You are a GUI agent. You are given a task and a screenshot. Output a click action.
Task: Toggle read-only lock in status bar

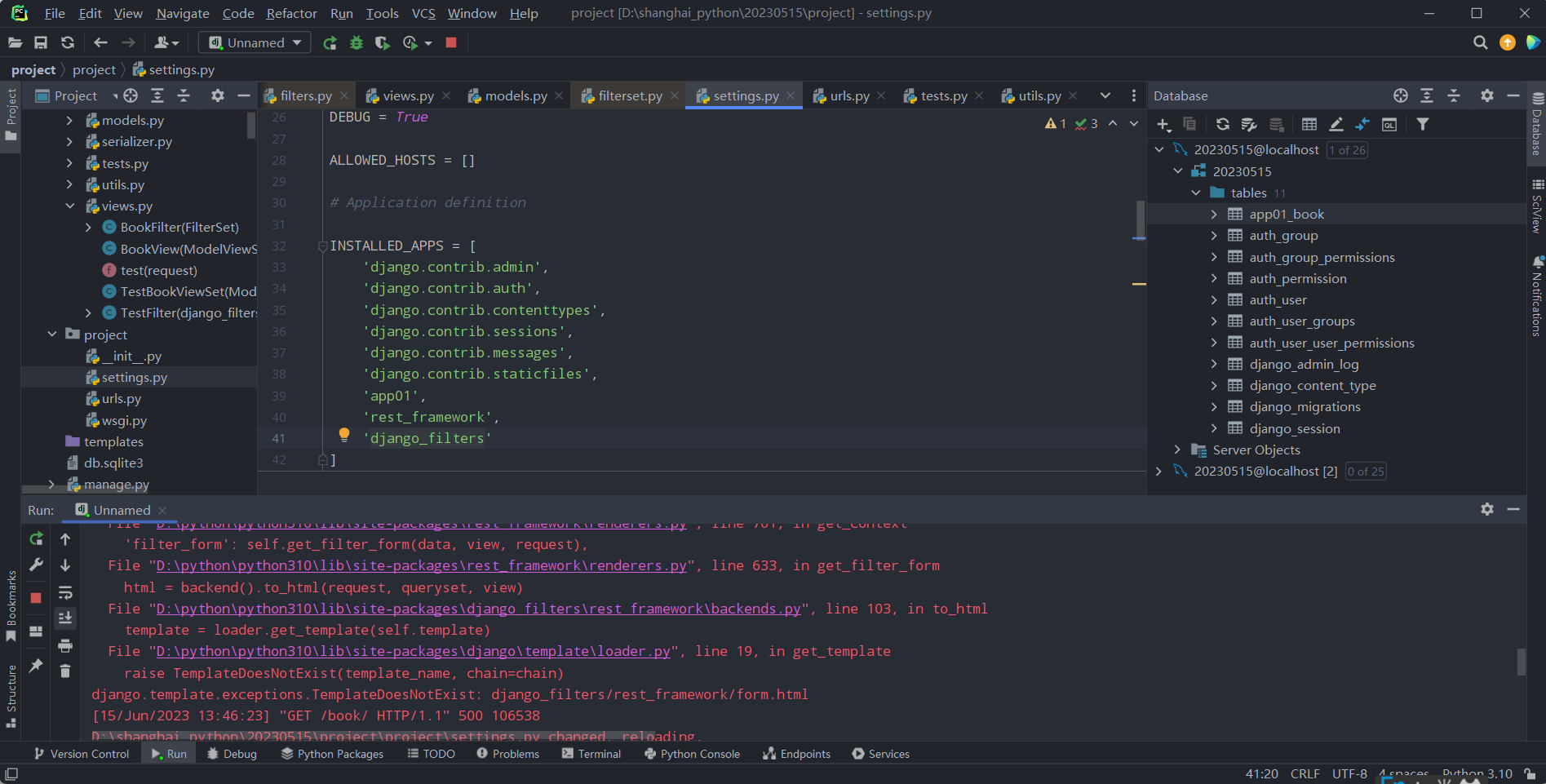click(x=1530, y=773)
